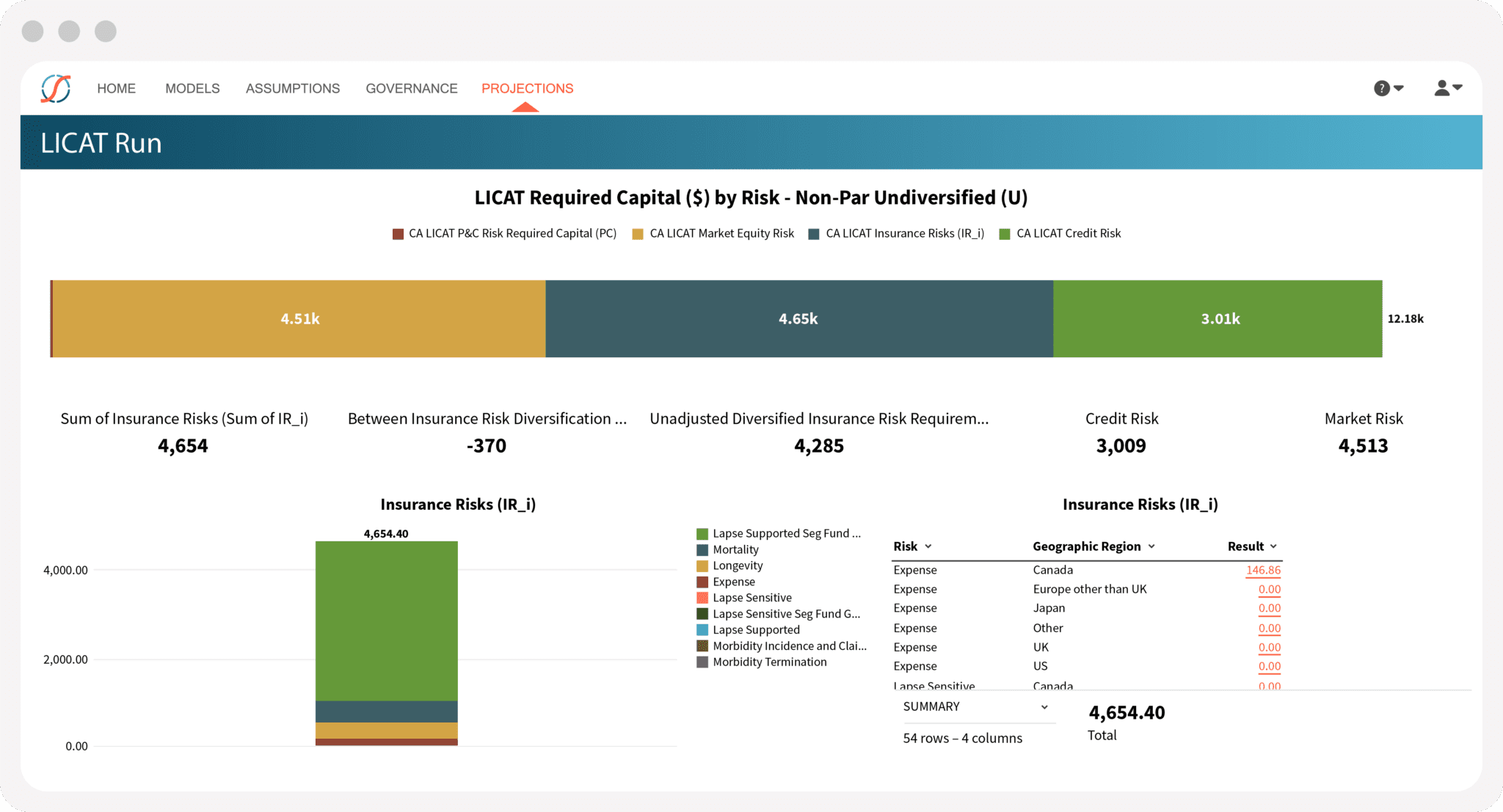Open the Risk column sort dropdown
The image size is (1503, 812).
point(928,546)
